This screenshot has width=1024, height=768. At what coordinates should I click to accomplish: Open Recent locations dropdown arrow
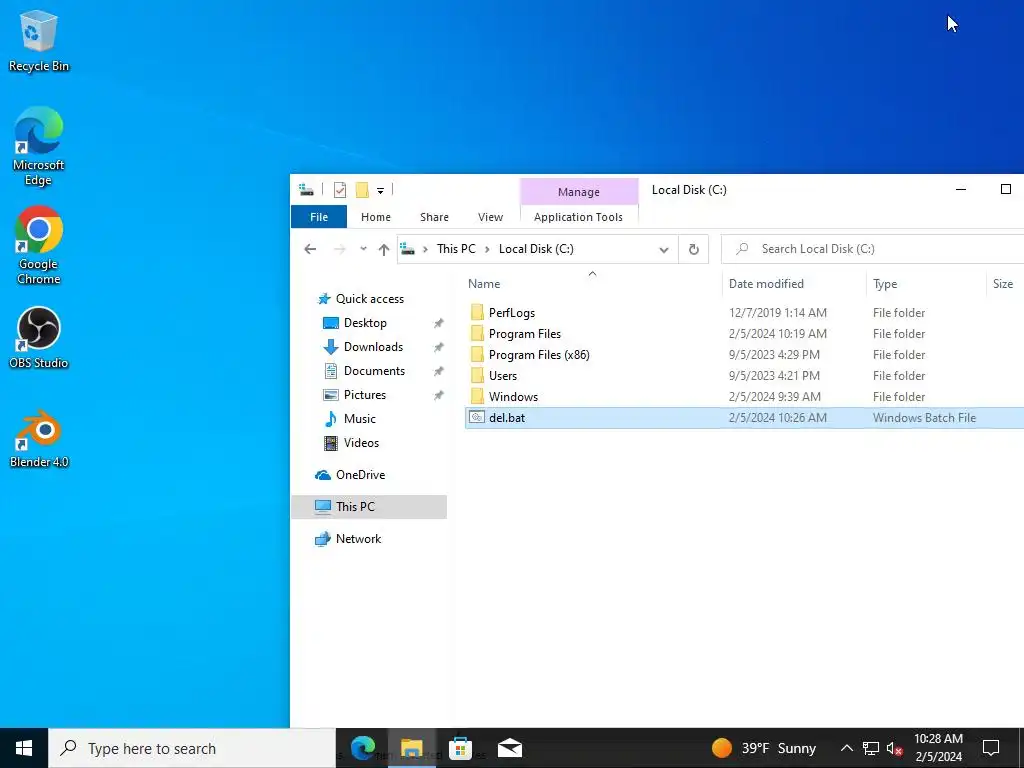point(363,249)
